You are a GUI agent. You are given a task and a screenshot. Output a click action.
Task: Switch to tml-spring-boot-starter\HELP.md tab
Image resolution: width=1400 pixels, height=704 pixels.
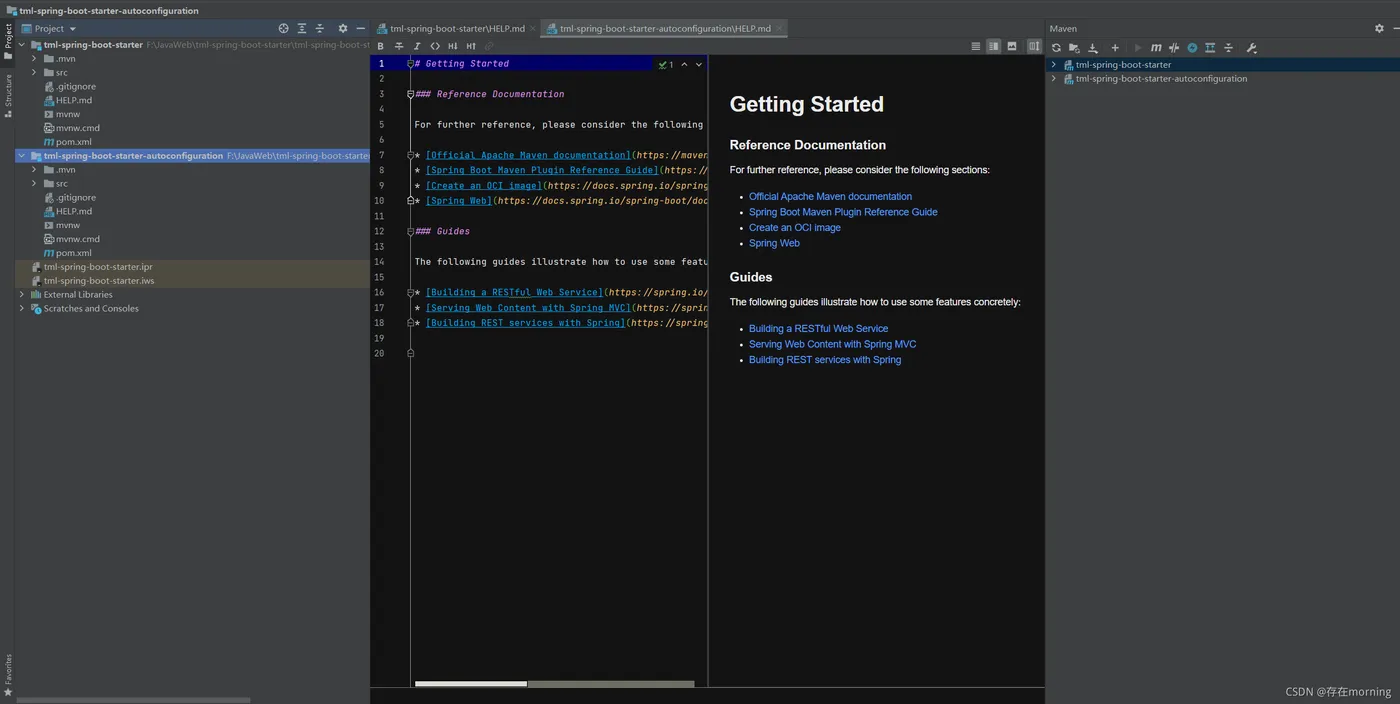tap(457, 29)
